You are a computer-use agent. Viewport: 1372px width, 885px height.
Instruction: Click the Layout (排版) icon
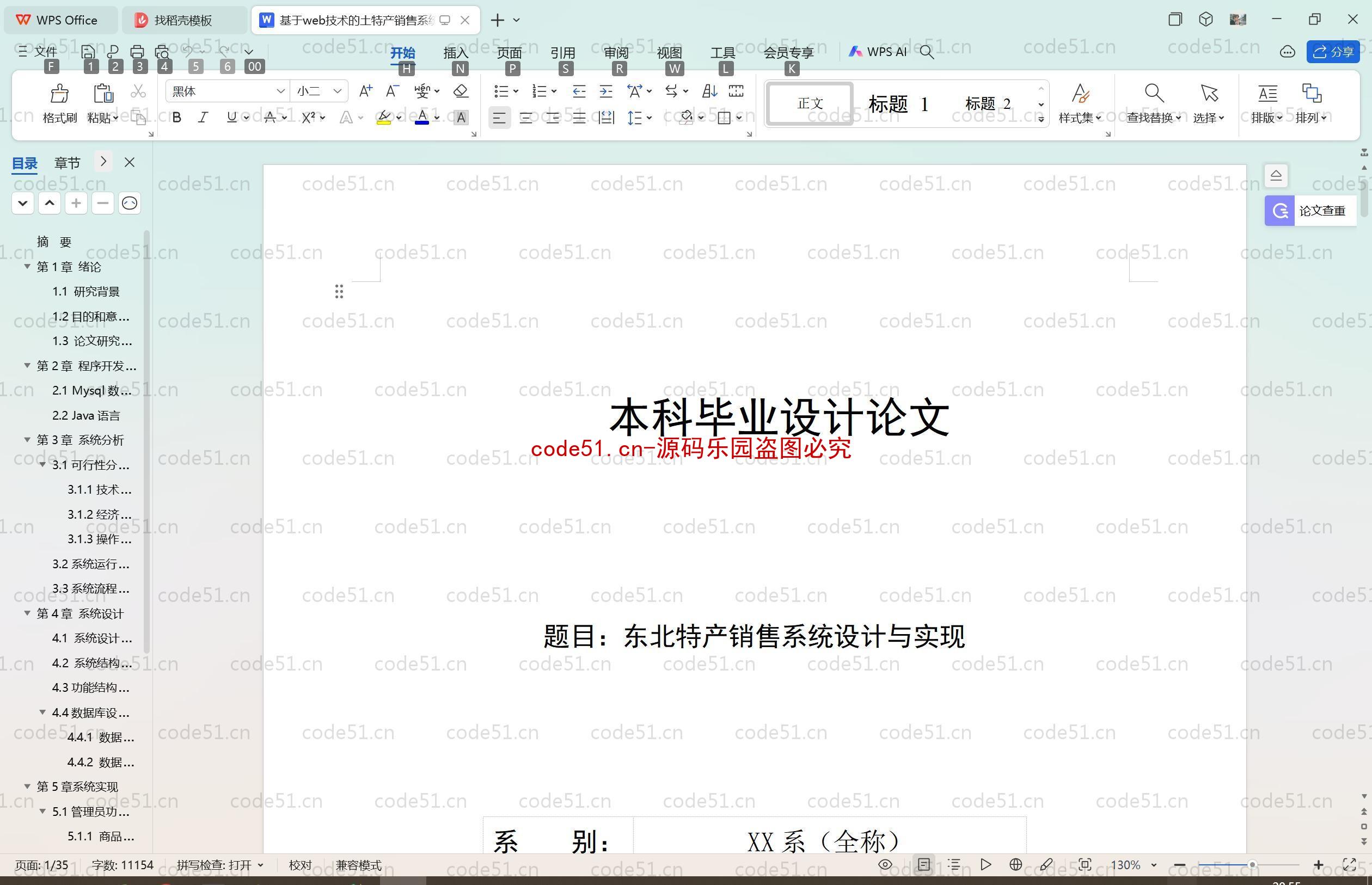point(1267,93)
